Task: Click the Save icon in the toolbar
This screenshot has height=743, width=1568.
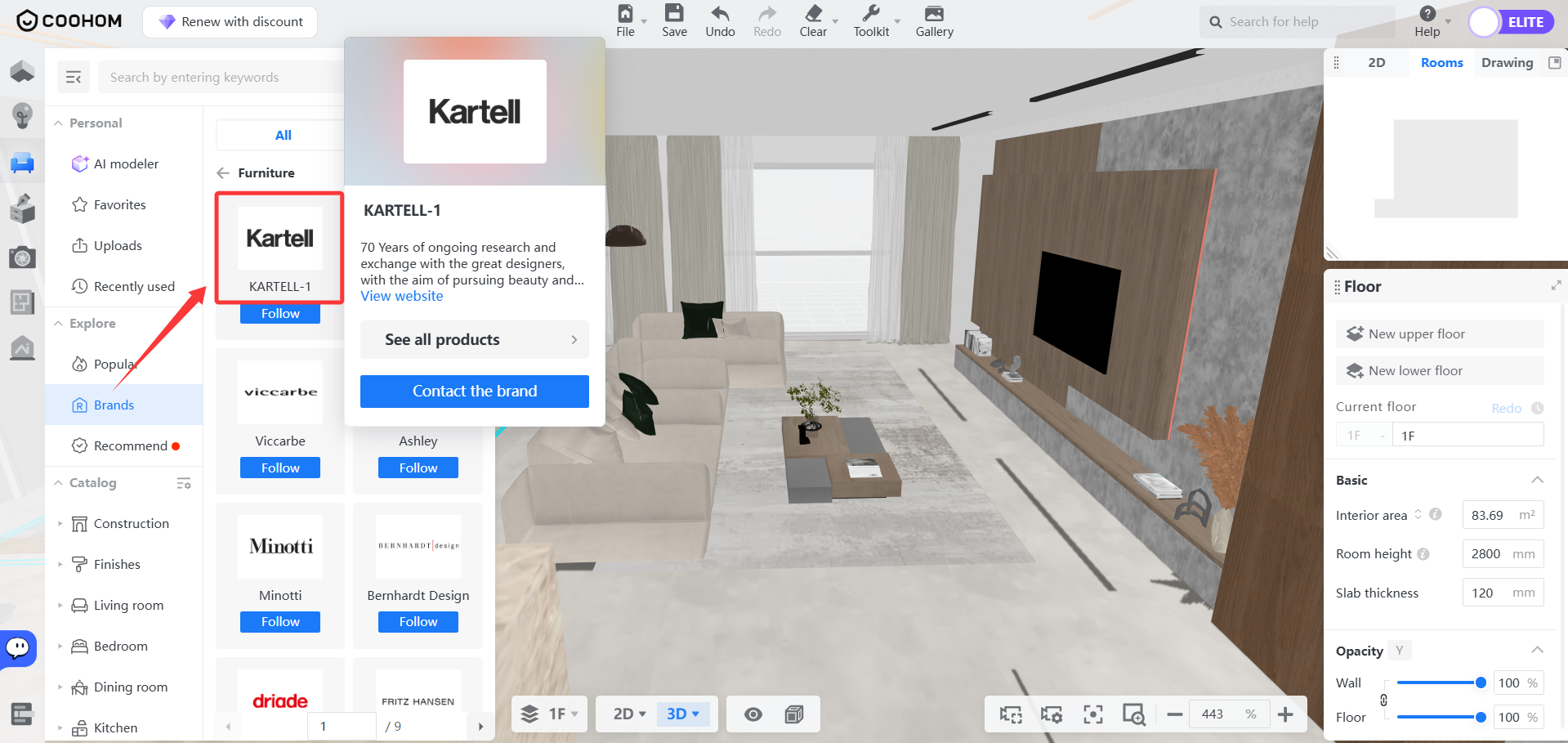Action: click(674, 13)
